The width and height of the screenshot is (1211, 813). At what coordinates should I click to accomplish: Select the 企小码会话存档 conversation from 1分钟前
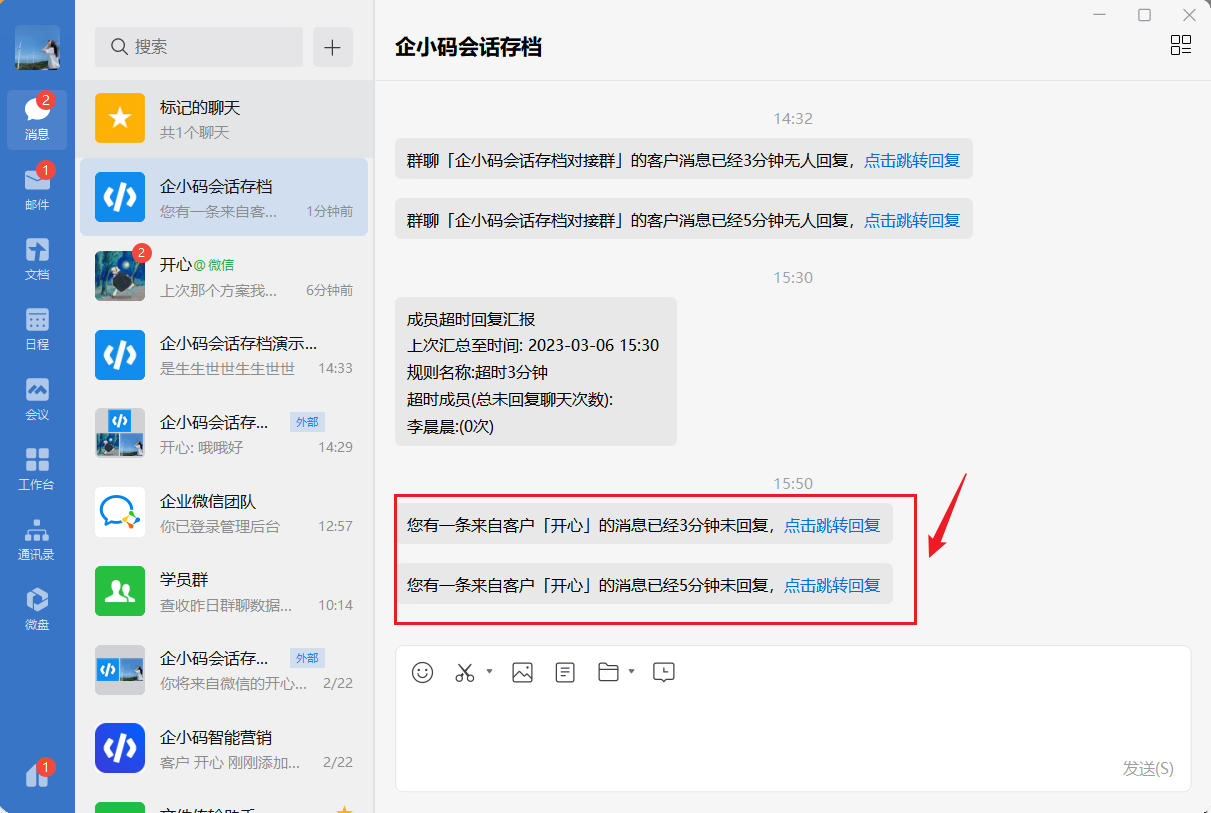(x=224, y=197)
